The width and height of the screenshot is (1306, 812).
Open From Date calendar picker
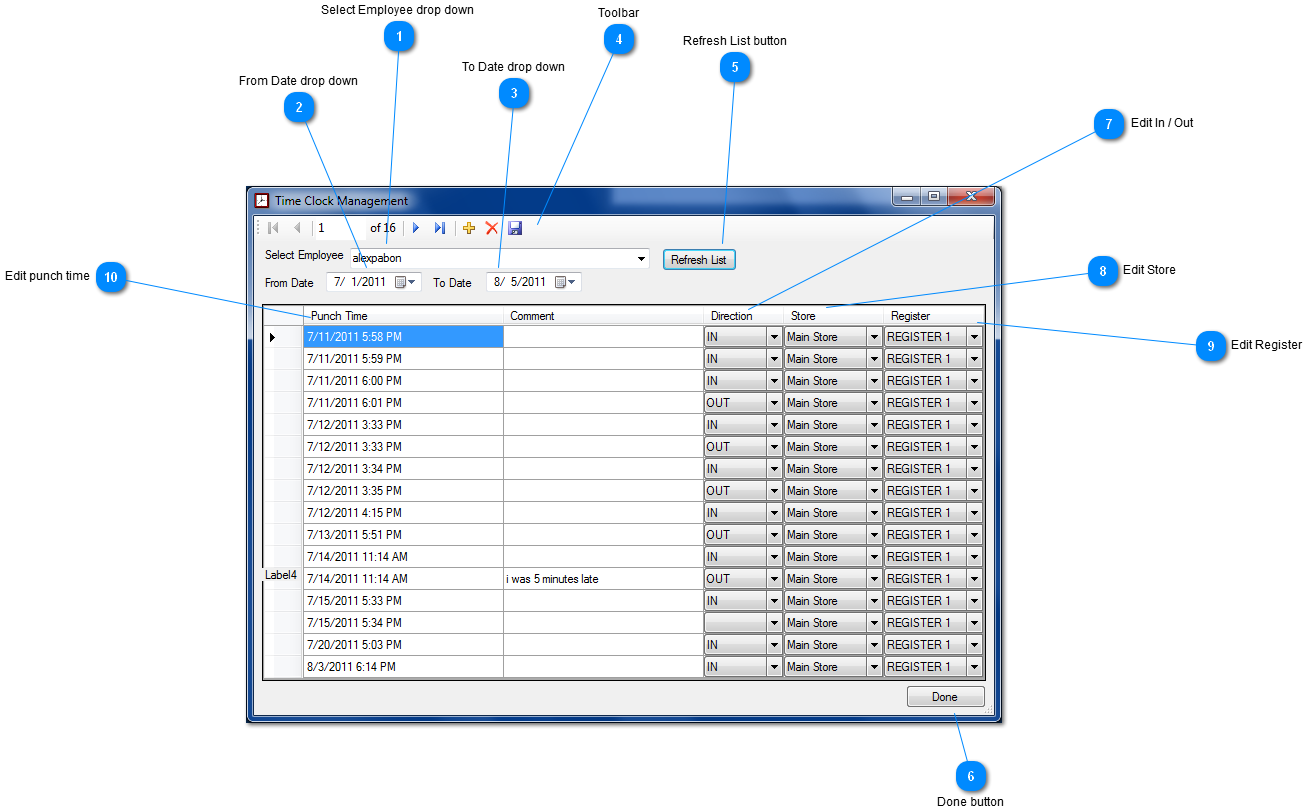(x=405, y=282)
